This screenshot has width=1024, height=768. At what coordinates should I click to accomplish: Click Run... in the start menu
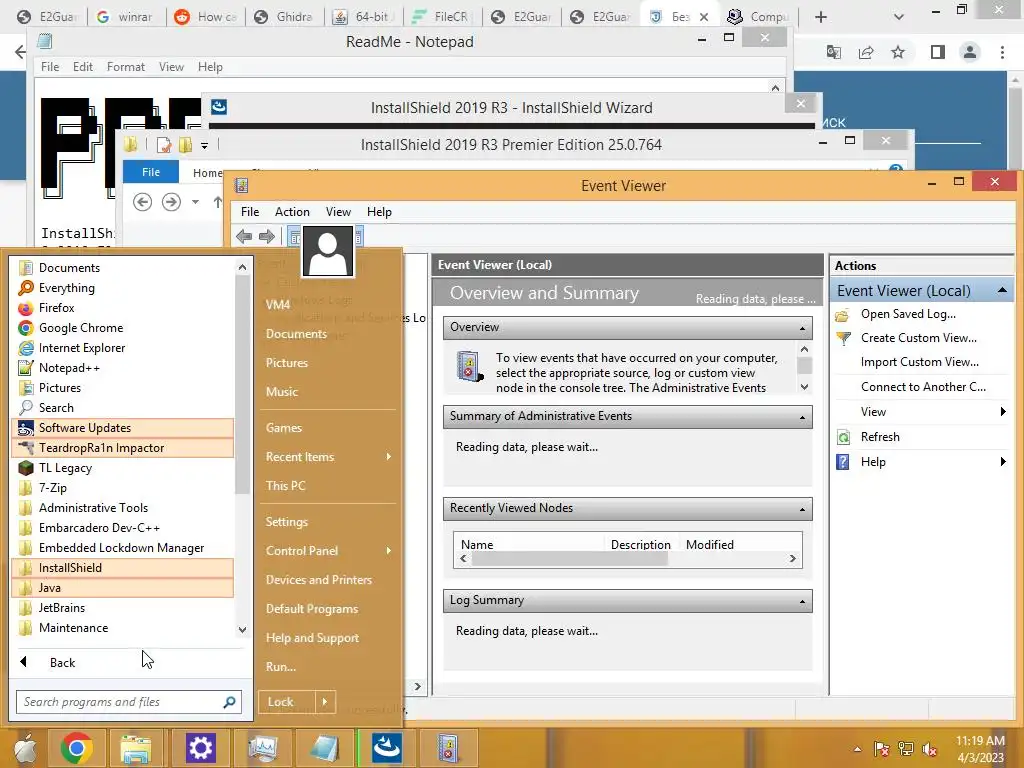(281, 667)
